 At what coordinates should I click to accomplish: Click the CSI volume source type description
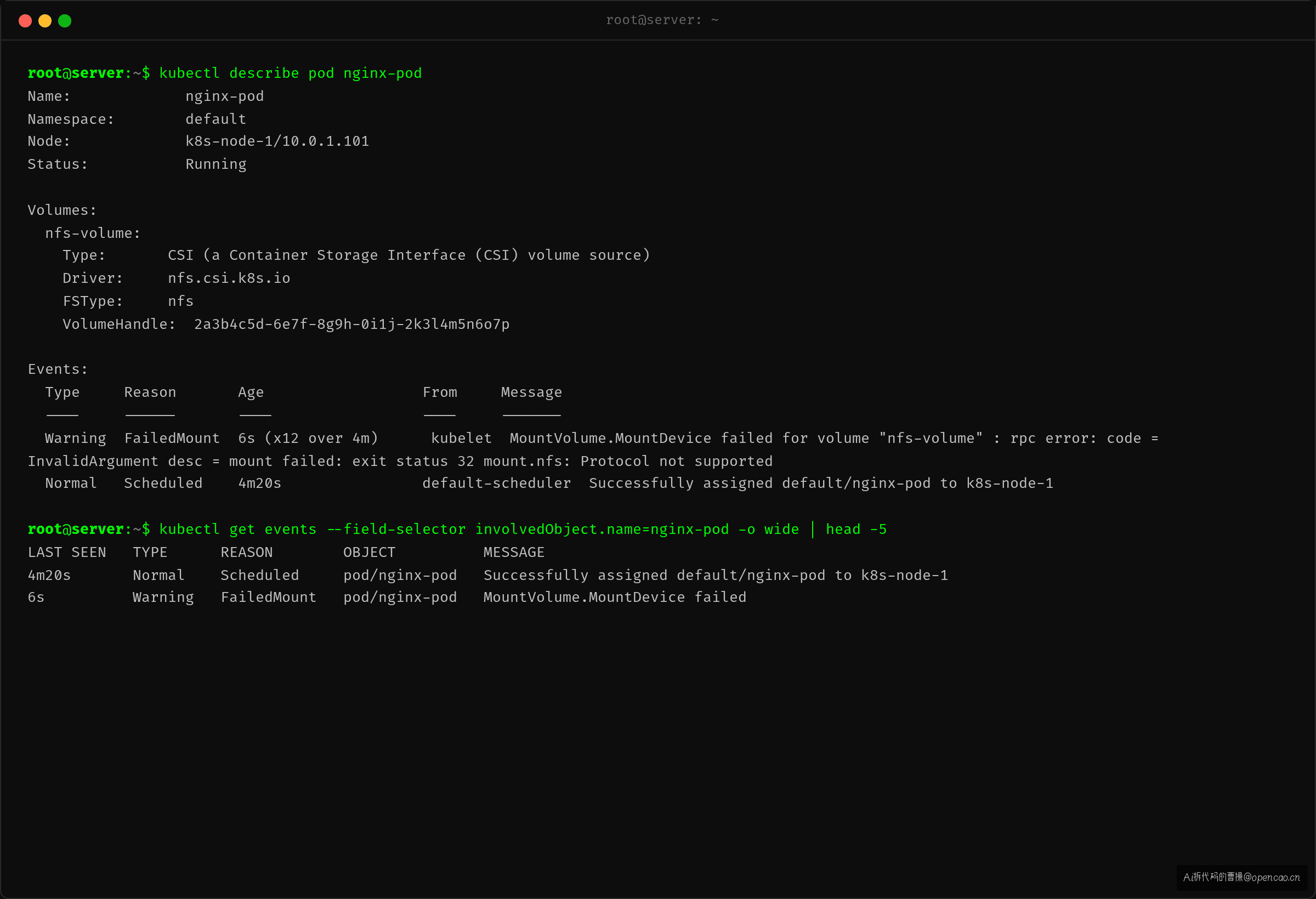tap(409, 255)
